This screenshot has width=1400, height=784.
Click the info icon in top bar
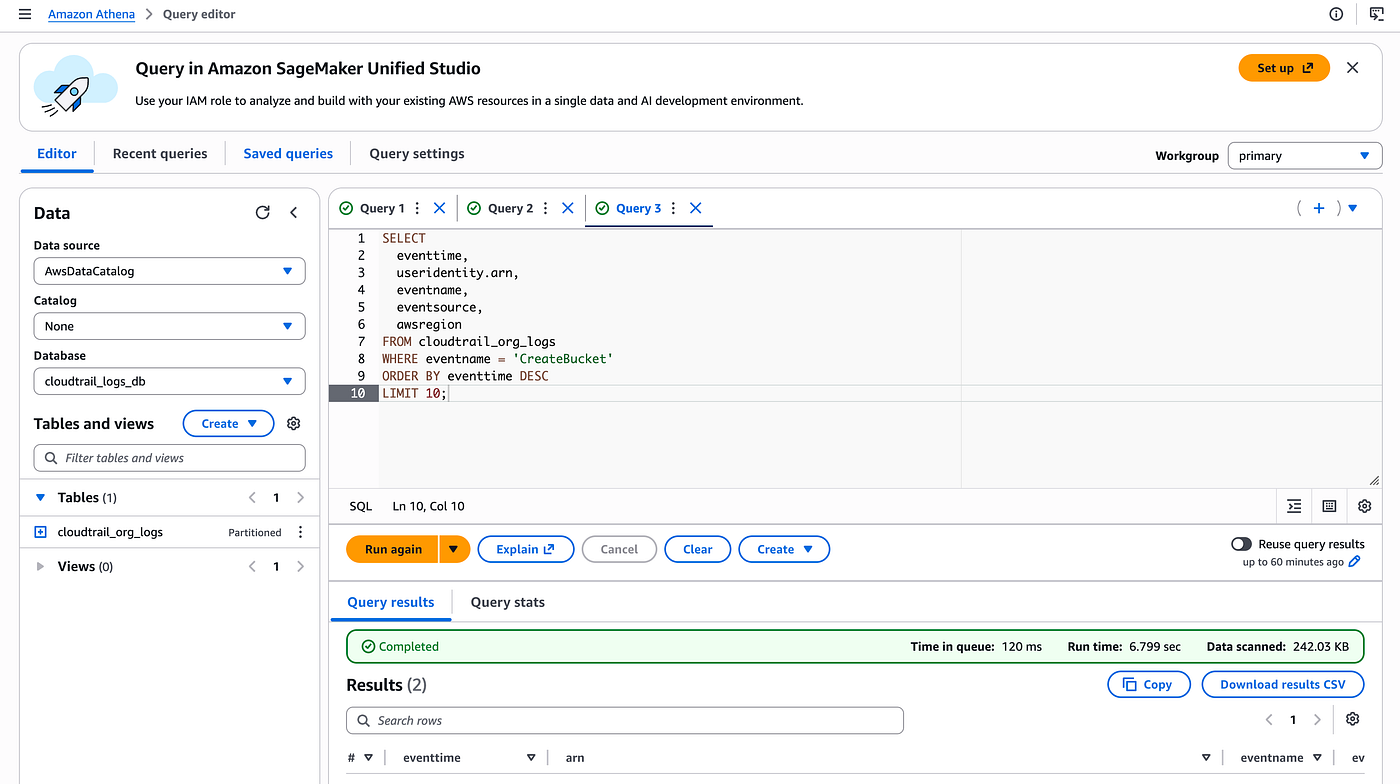(x=1336, y=14)
